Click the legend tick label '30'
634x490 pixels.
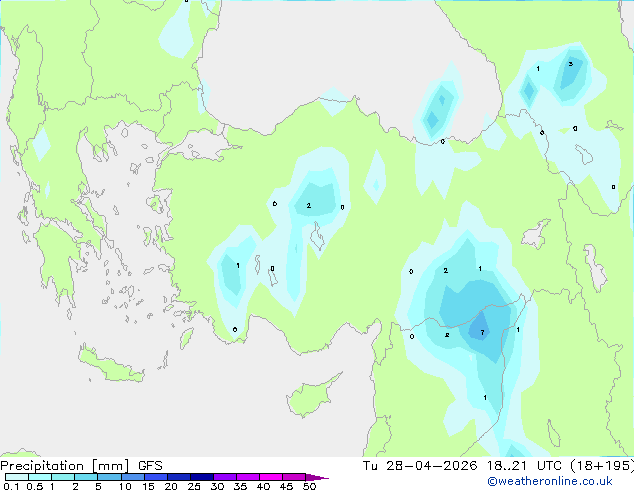[217, 486]
